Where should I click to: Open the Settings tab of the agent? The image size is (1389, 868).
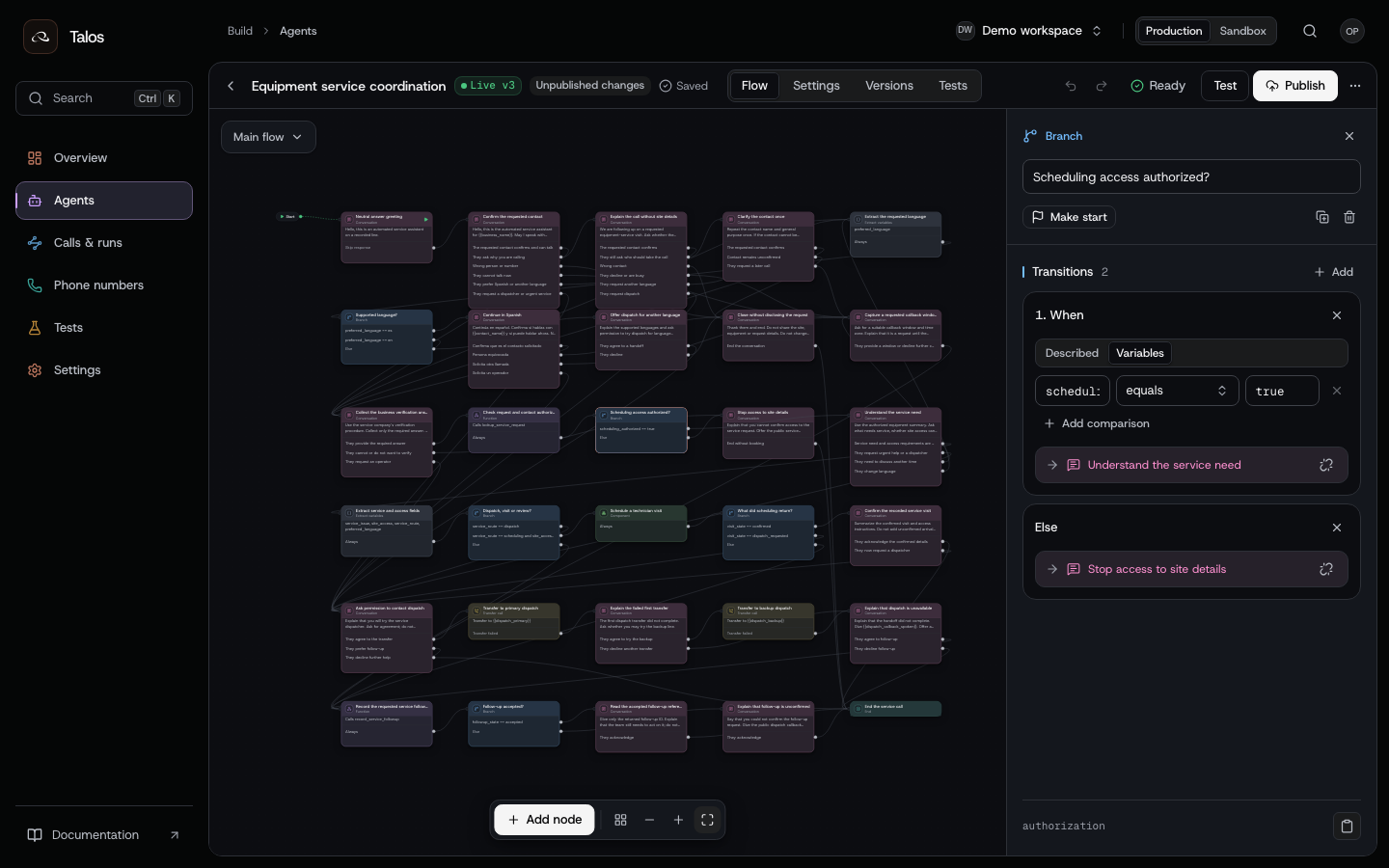click(x=816, y=86)
